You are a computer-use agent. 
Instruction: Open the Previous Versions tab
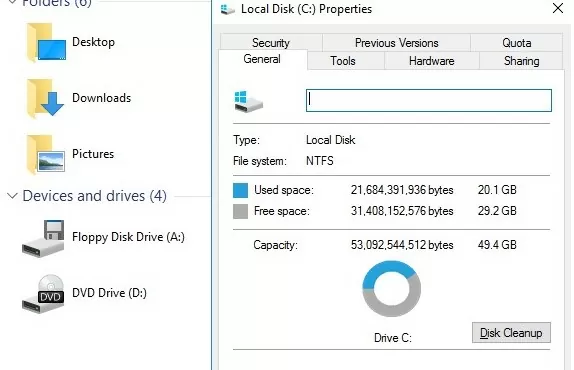(396, 43)
